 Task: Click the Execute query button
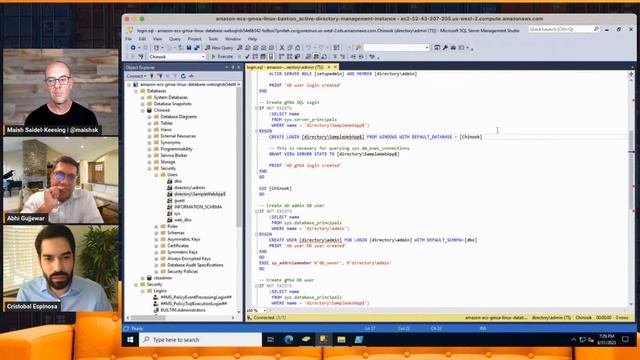(x=222, y=57)
